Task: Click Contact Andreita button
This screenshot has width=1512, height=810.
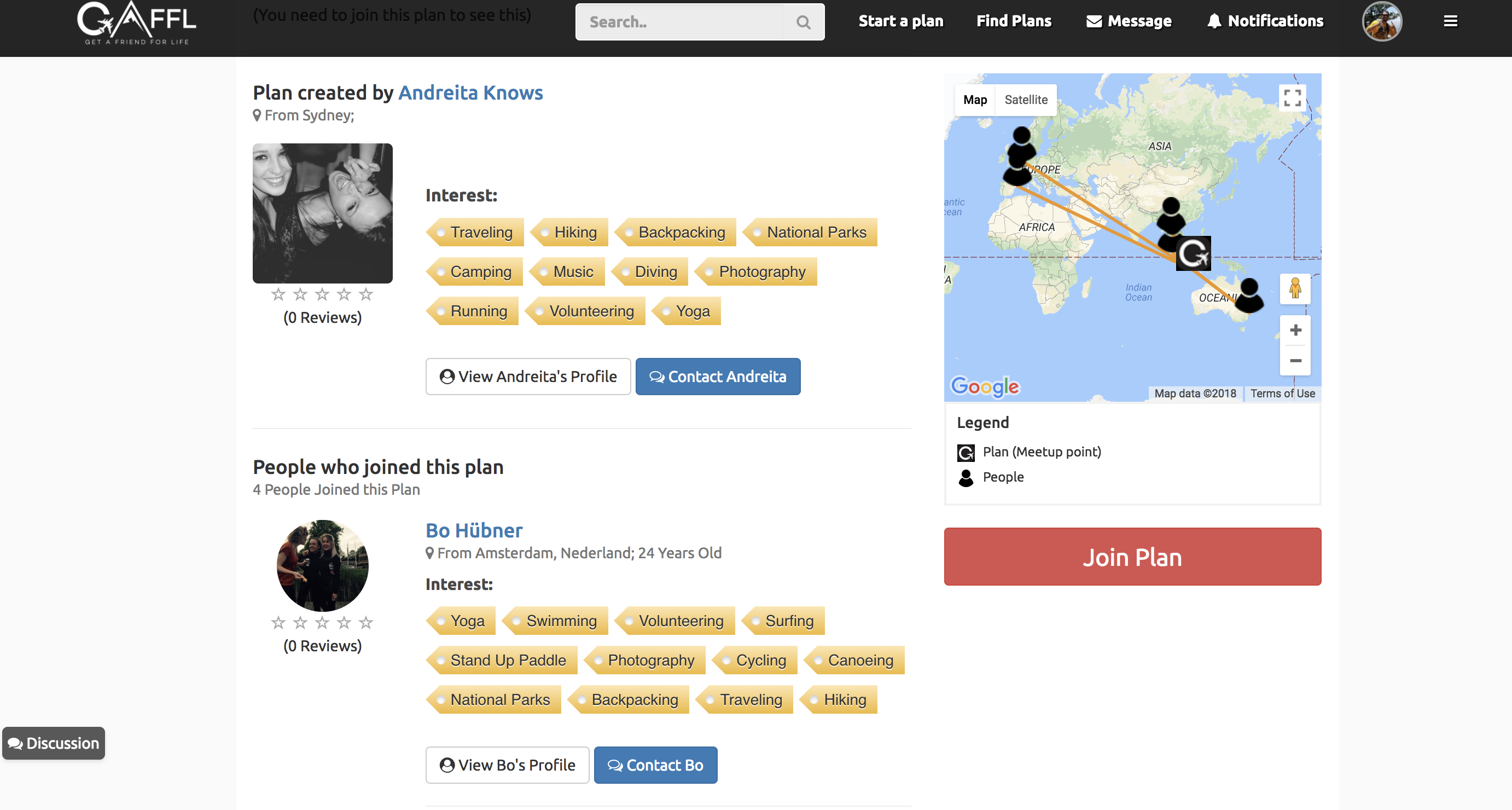Action: pos(717,377)
